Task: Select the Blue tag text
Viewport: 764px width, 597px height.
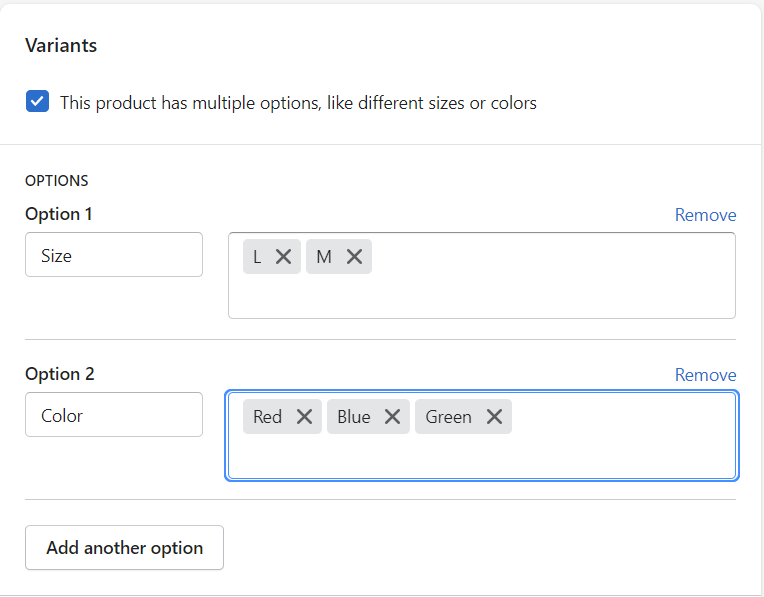Action: click(354, 417)
